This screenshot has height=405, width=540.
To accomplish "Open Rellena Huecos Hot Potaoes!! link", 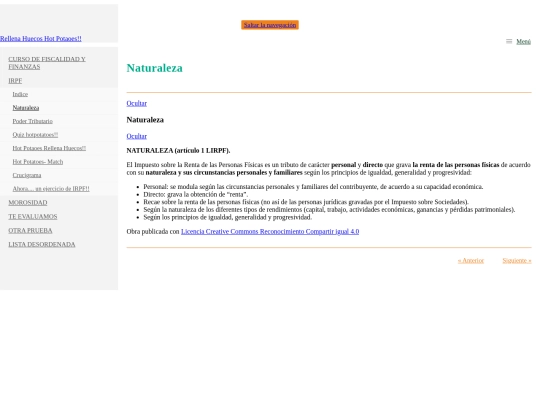I will point(41,39).
